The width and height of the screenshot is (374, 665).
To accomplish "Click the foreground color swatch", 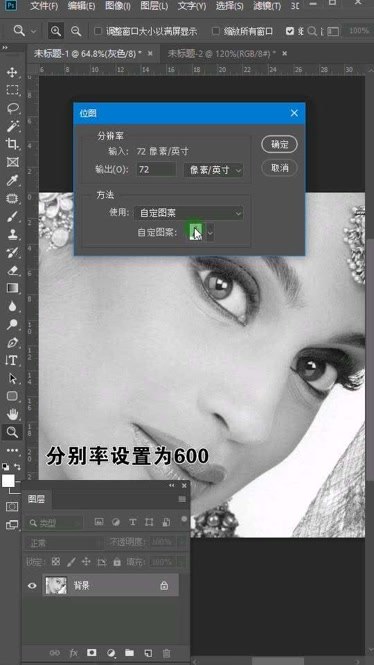I will (8, 481).
